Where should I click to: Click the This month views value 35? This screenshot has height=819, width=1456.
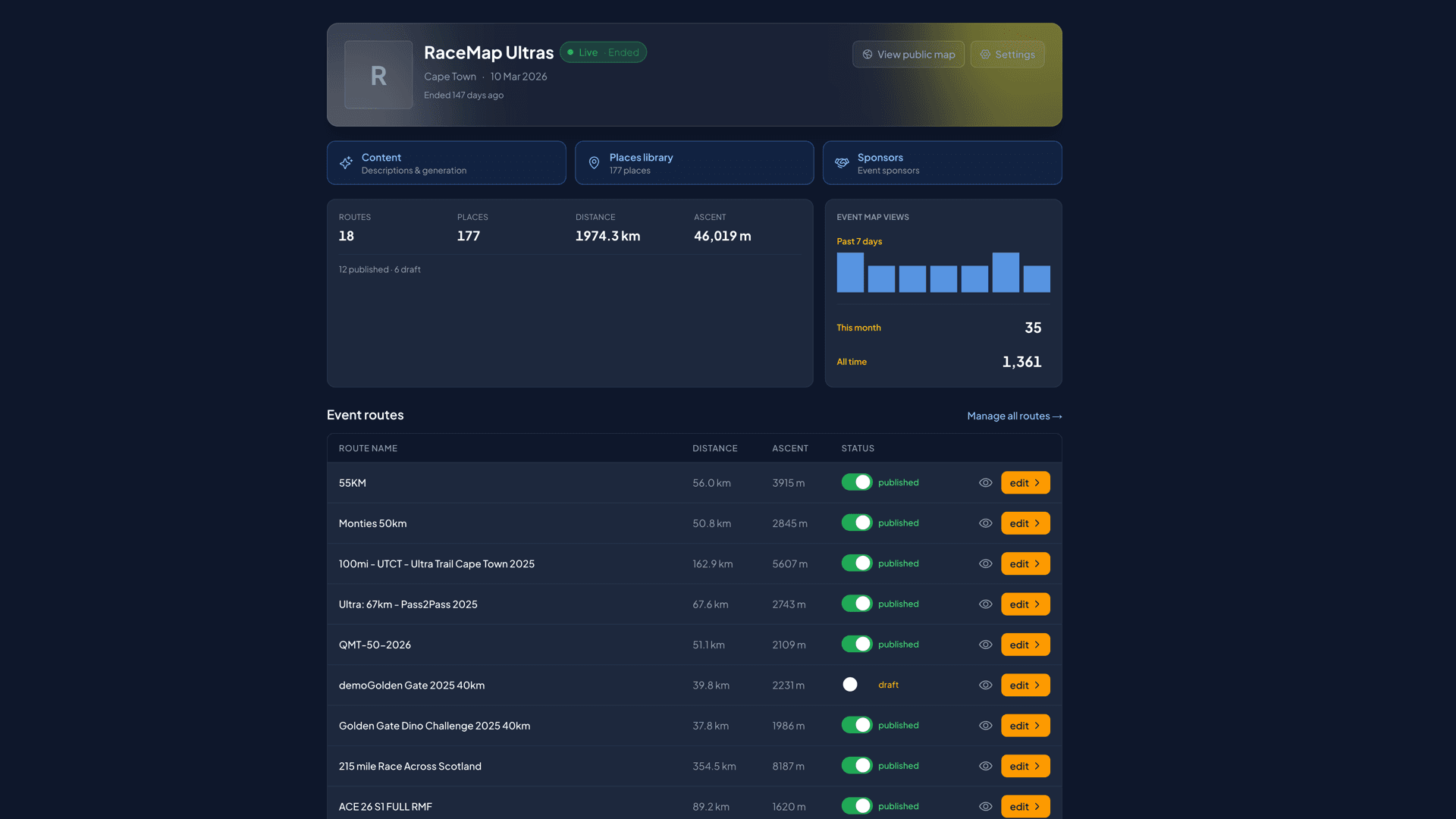tap(1033, 328)
